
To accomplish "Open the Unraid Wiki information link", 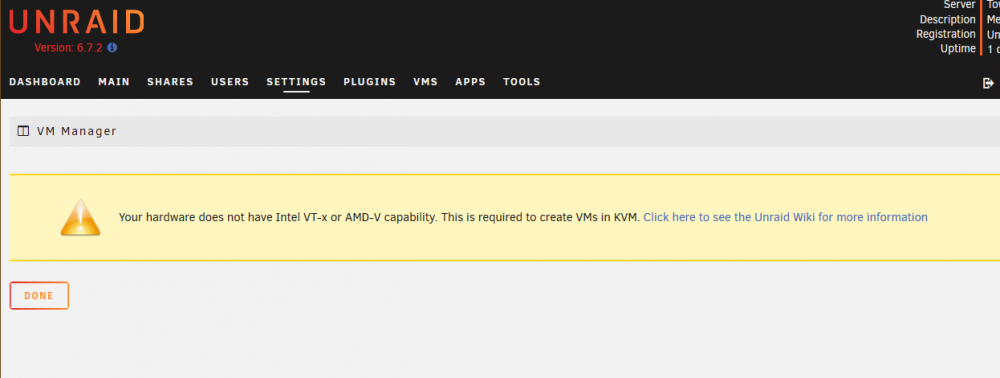I will point(785,217).
